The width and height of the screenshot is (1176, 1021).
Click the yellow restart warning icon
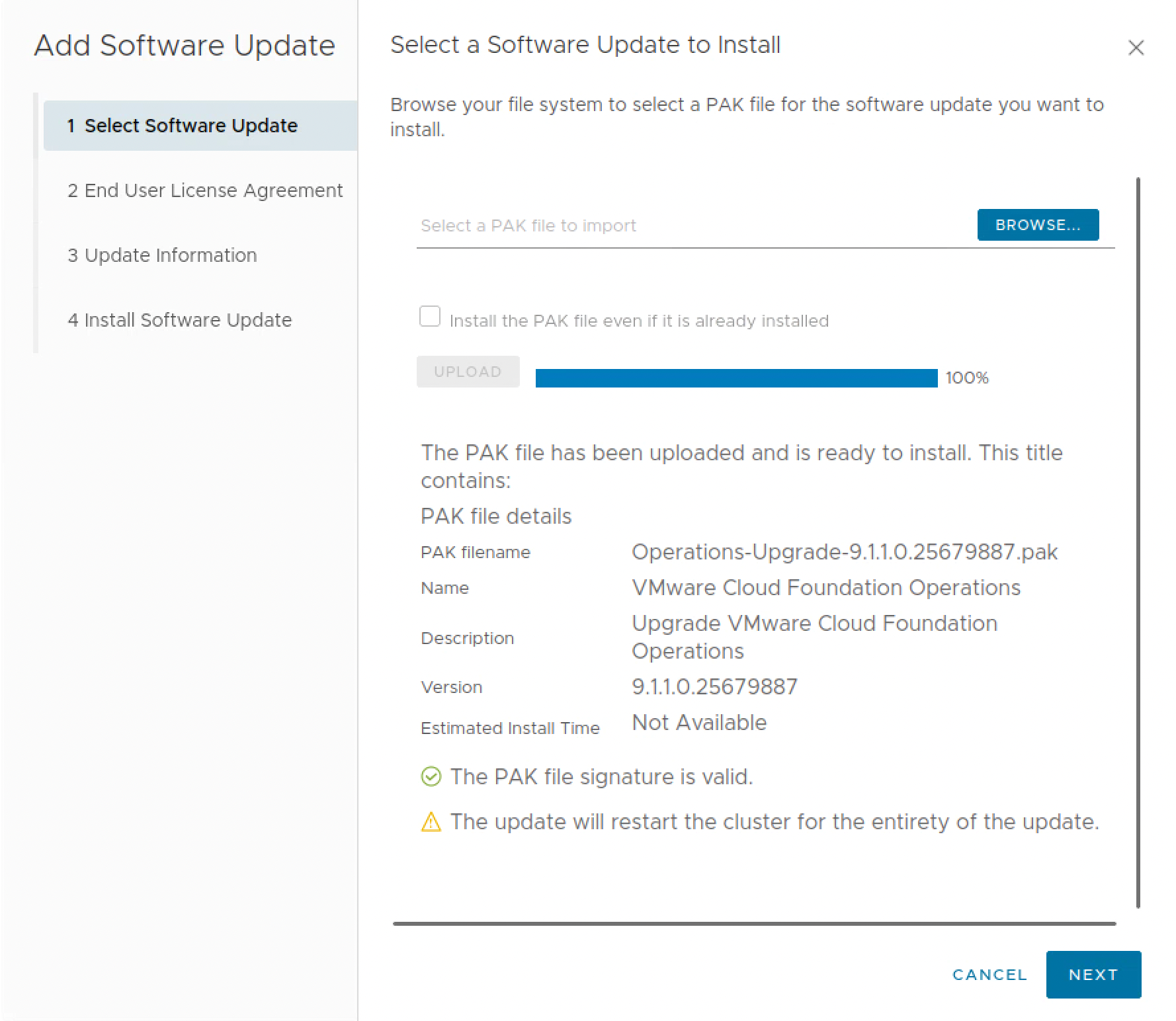tap(431, 822)
